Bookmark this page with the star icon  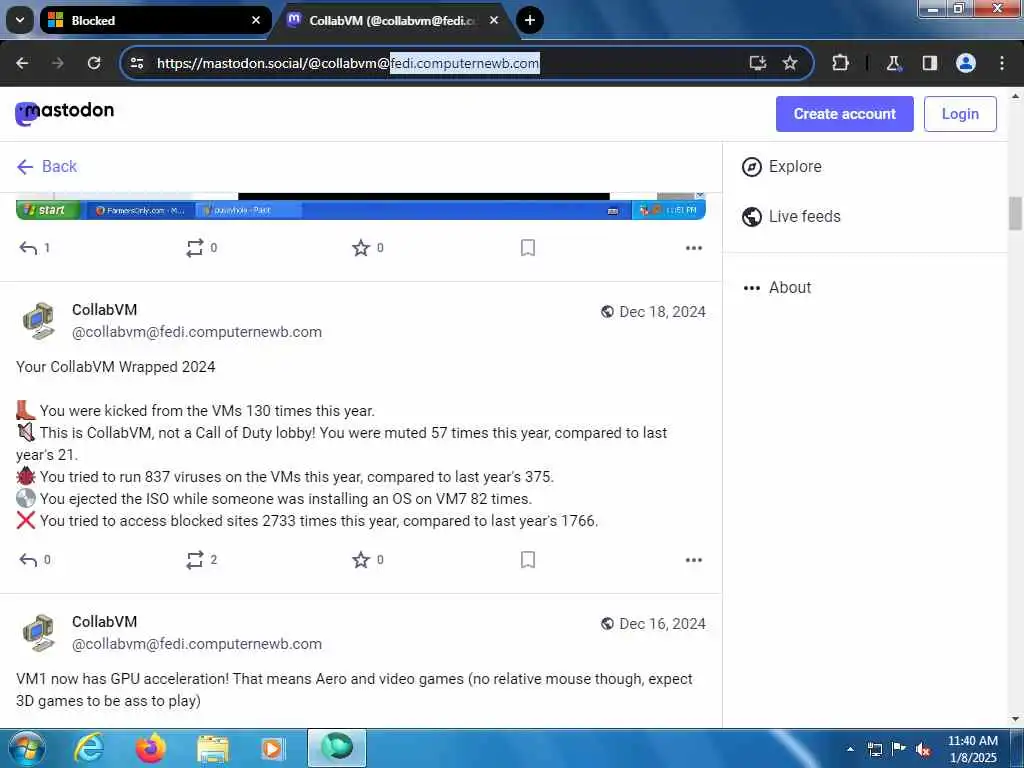tap(790, 63)
